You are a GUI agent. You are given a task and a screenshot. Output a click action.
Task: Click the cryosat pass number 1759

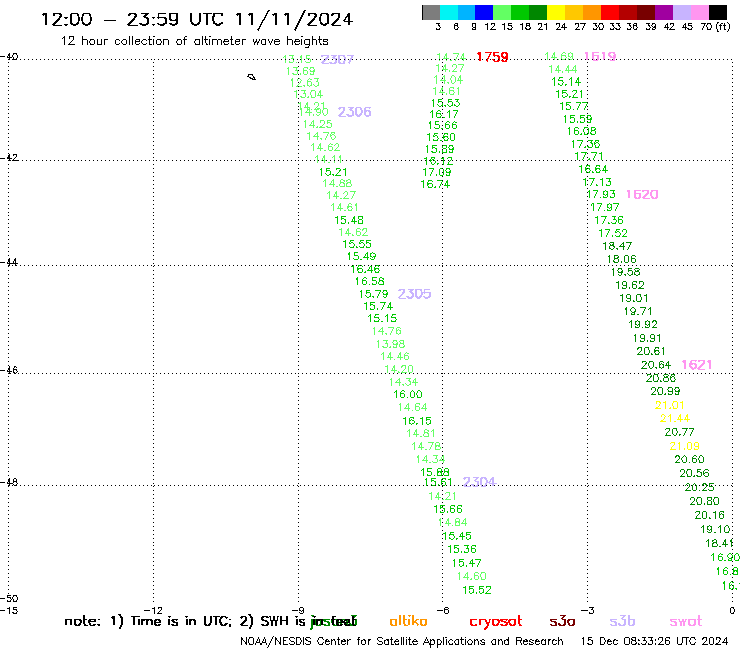pos(492,57)
